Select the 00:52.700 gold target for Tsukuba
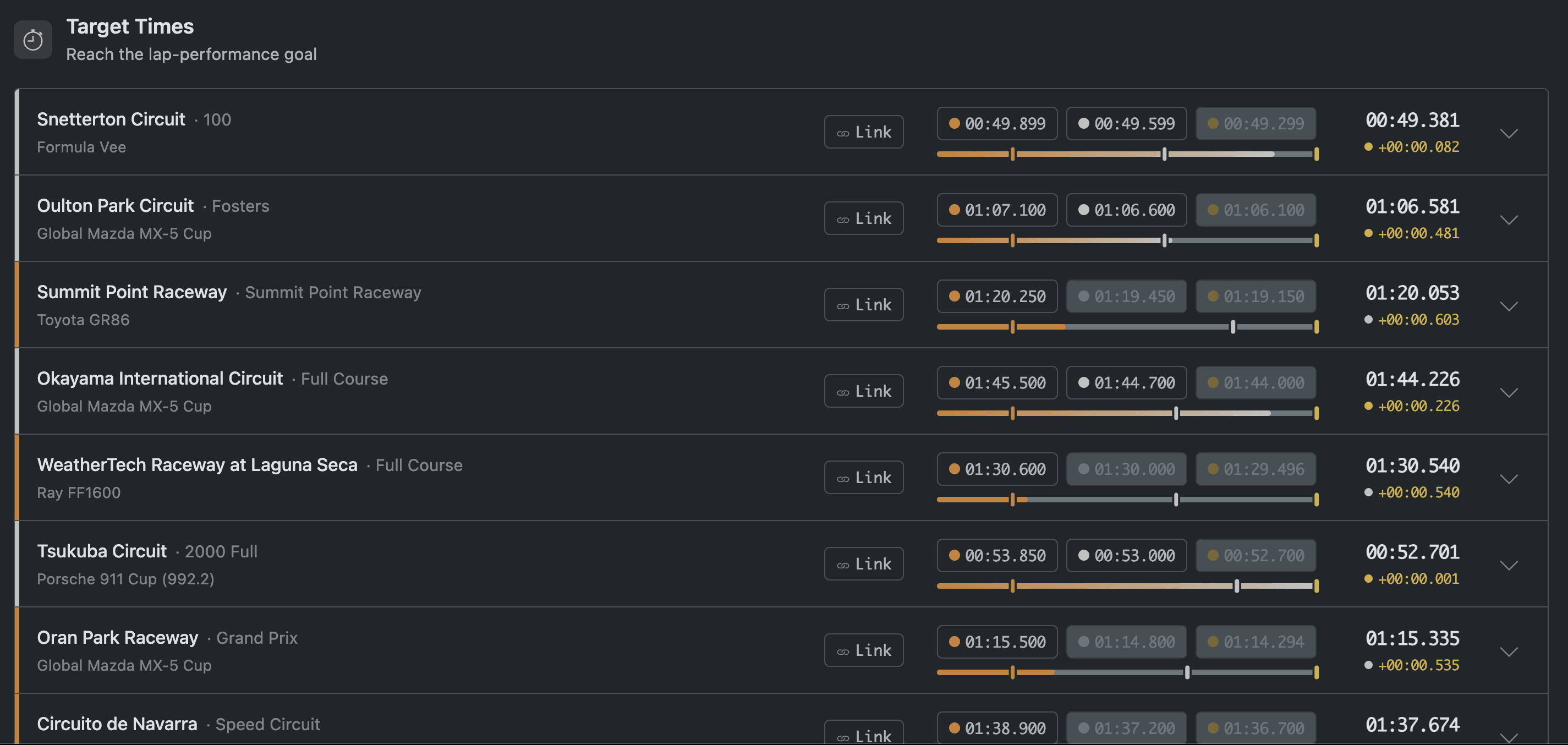This screenshot has width=1568, height=745. point(1256,556)
